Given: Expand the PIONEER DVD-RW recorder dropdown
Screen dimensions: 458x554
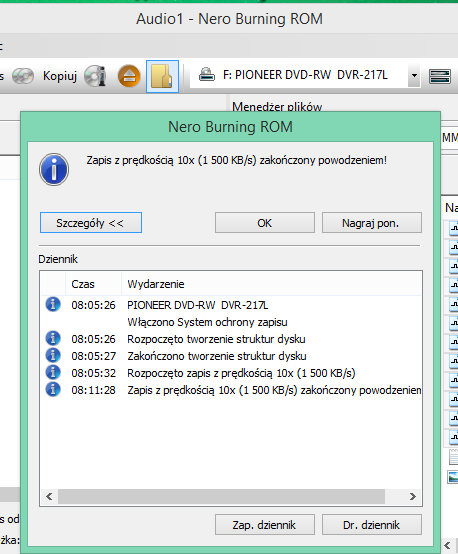Looking at the screenshot, I should (x=414, y=76).
